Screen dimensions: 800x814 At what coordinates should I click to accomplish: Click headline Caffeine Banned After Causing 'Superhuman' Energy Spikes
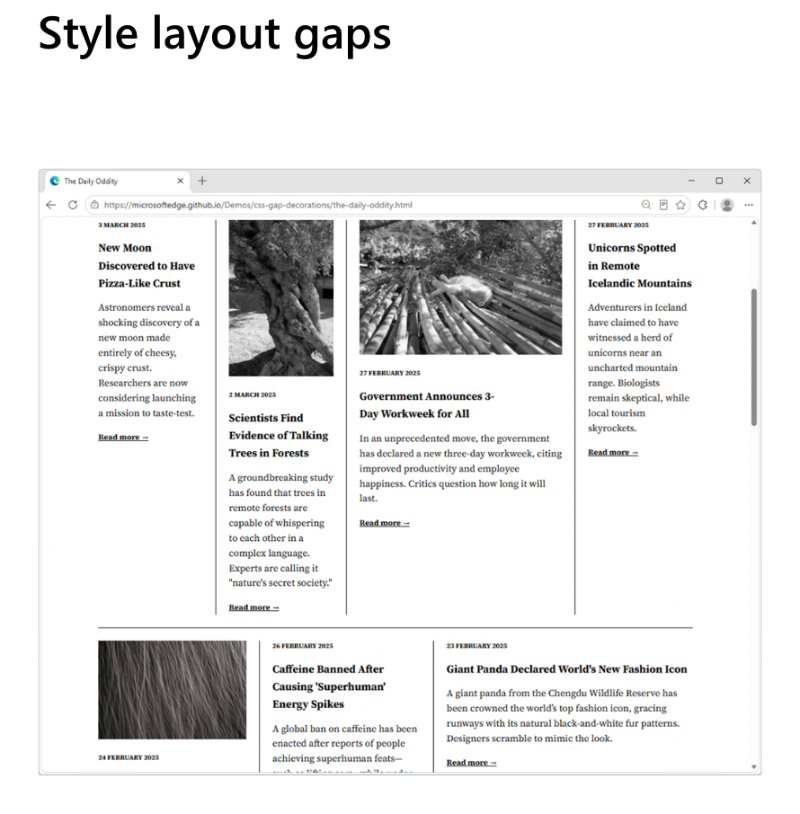[x=329, y=686]
